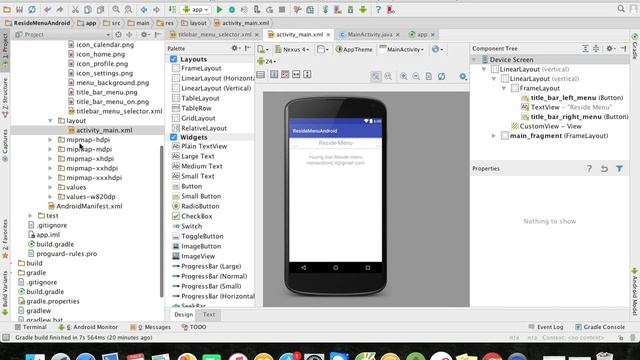Open the search everywhere magnifier

621,9
